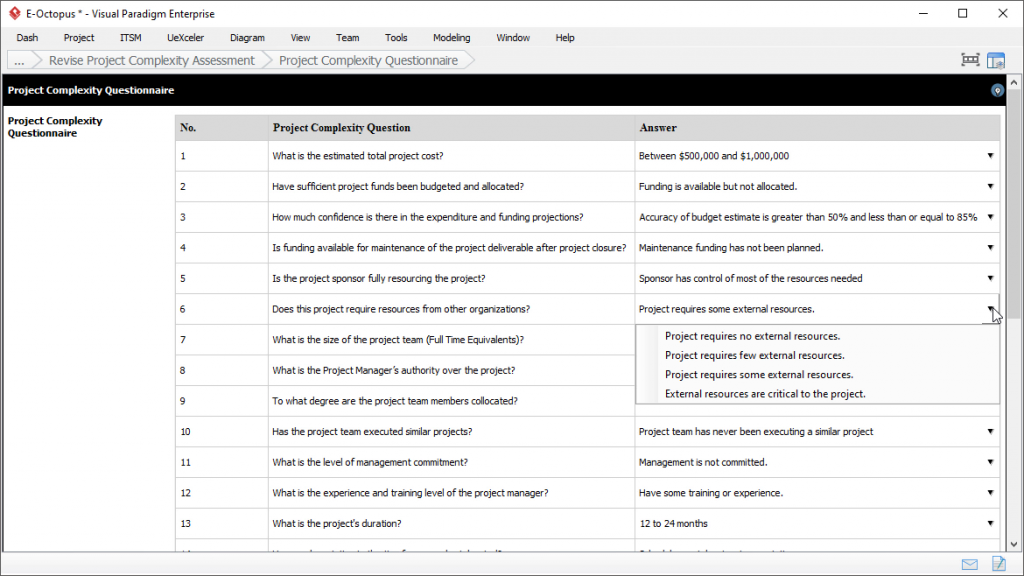Image resolution: width=1024 pixels, height=576 pixels.
Task: Click the blue pin icon on questionnaire header
Action: [996, 90]
